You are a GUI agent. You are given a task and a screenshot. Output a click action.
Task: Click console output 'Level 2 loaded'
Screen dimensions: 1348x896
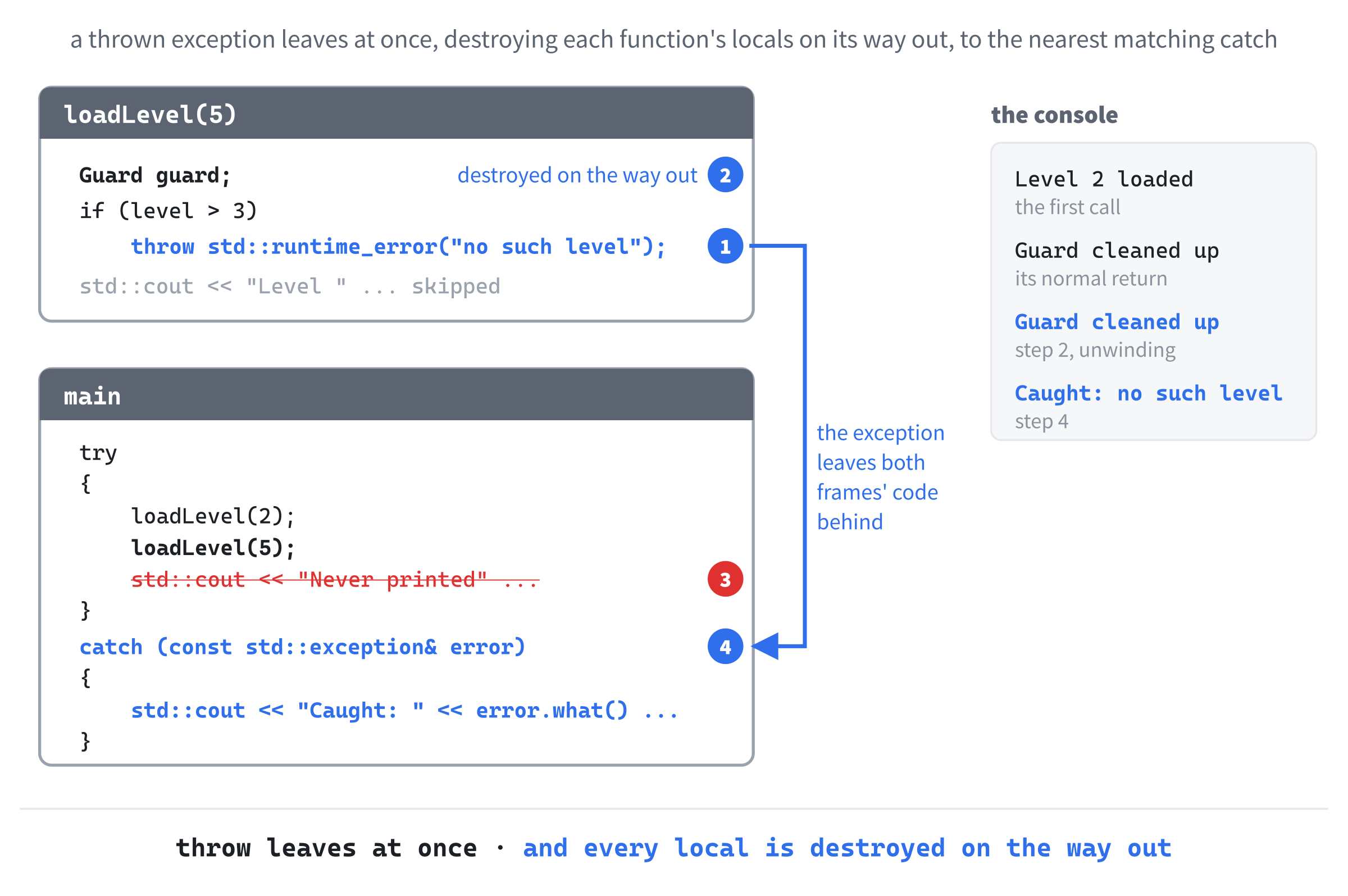pos(1104,179)
